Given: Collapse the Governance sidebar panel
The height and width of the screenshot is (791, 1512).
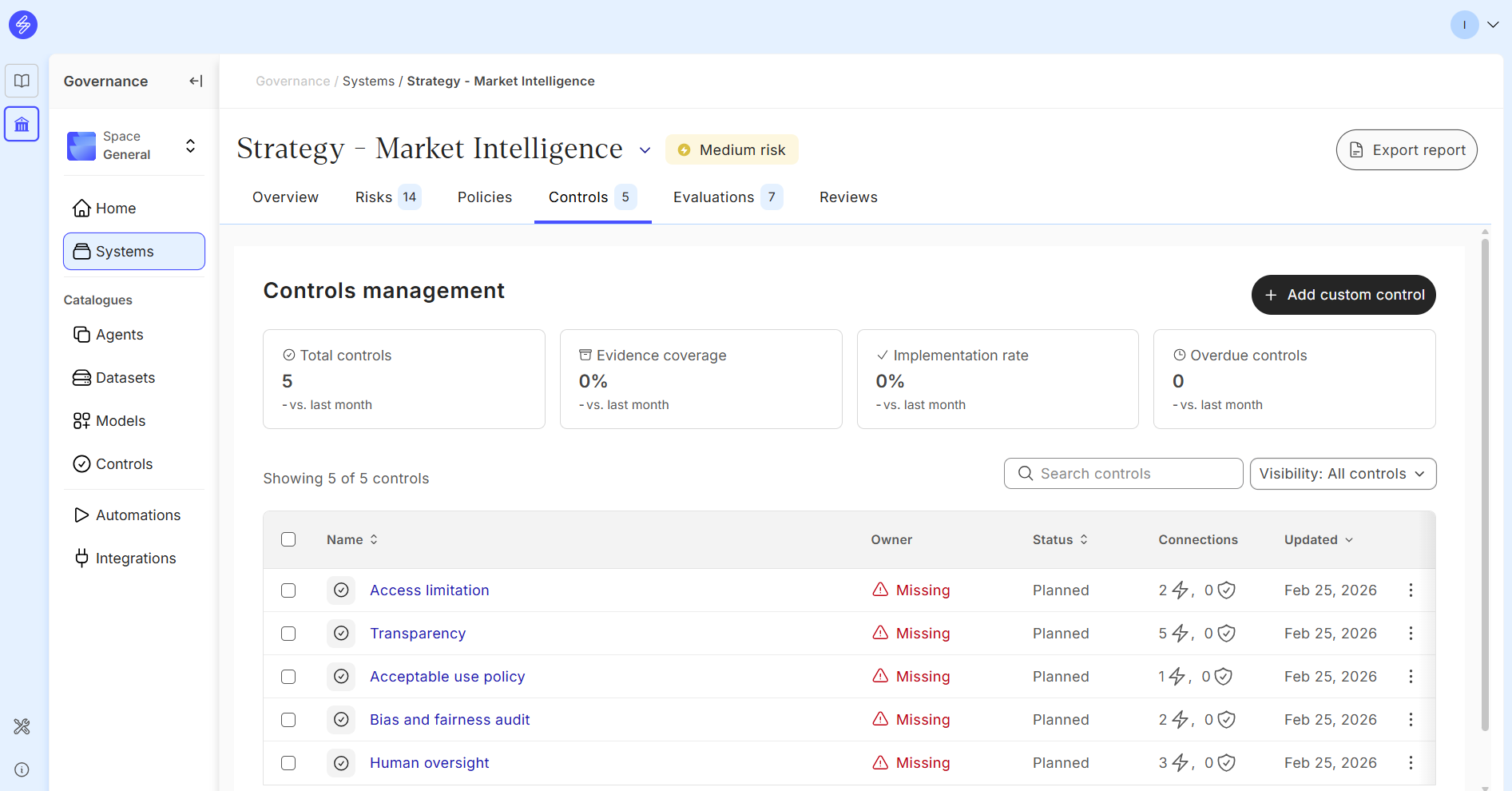Looking at the screenshot, I should [196, 81].
